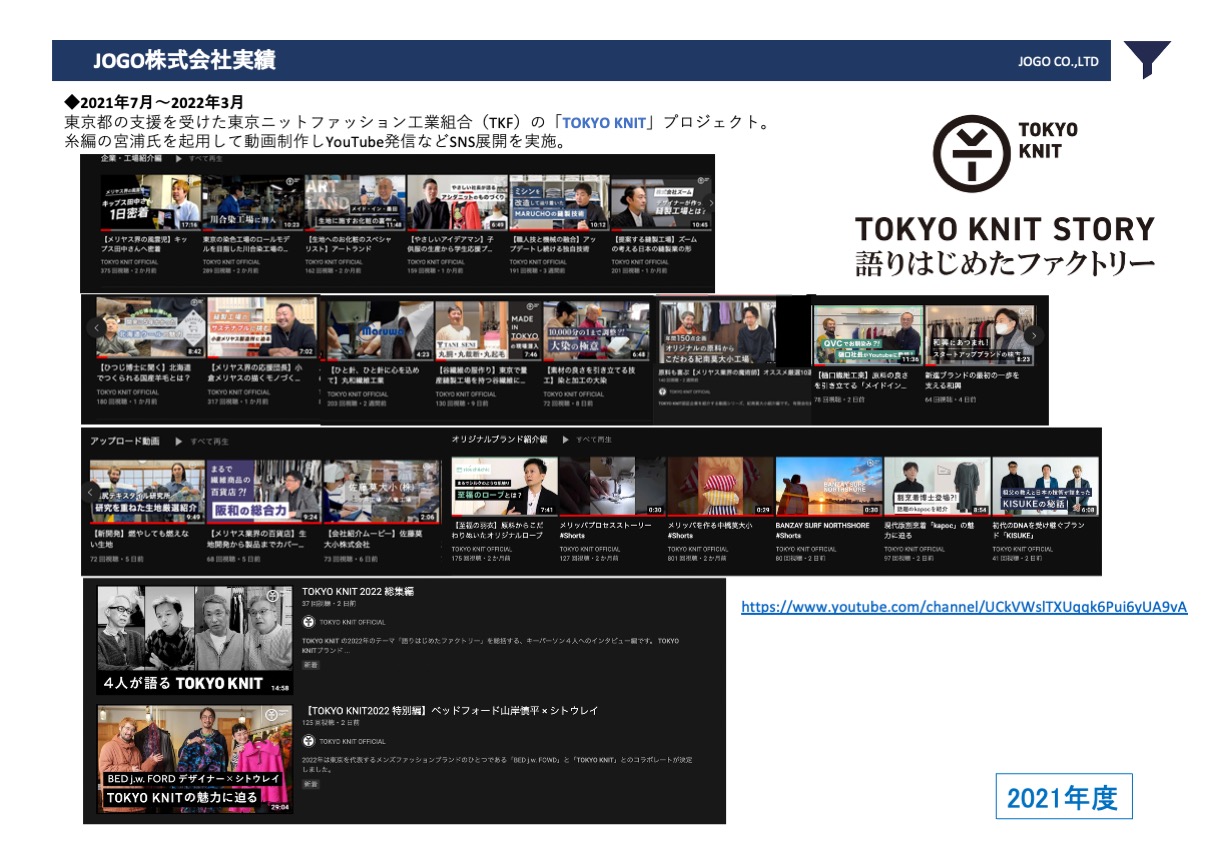Image resolution: width=1215 pixels, height=841 pixels.
Task: Open the 8:42 ひつじ博士 video thumbnail
Action: point(151,328)
